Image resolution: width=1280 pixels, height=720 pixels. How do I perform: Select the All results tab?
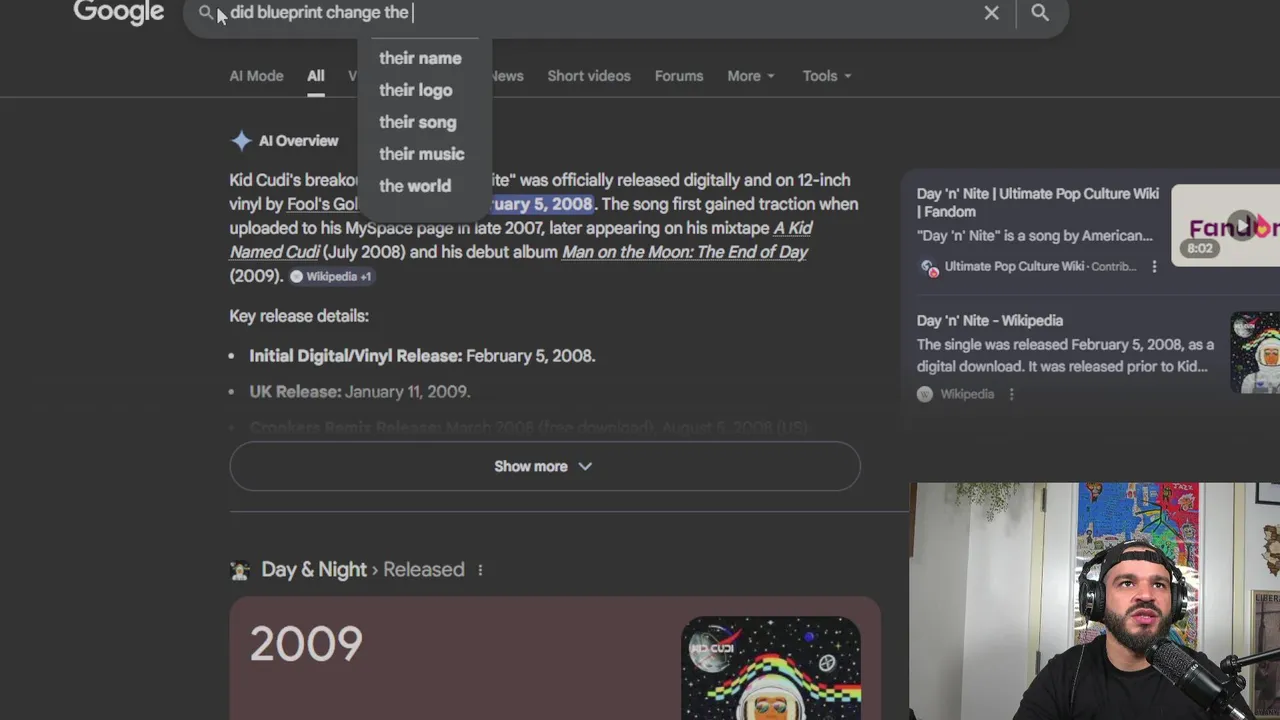pos(315,76)
